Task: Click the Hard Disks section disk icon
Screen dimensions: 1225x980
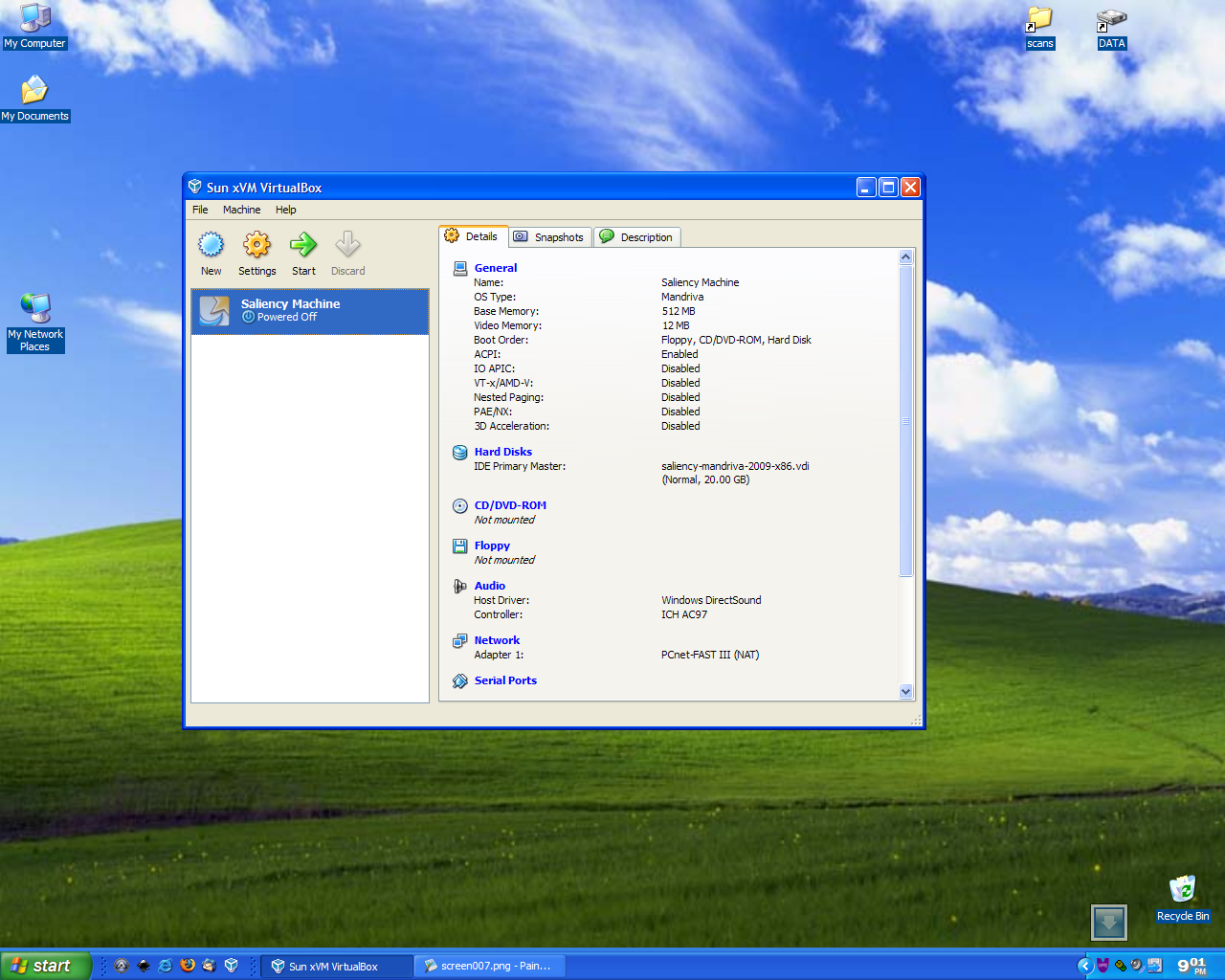Action: pos(460,452)
